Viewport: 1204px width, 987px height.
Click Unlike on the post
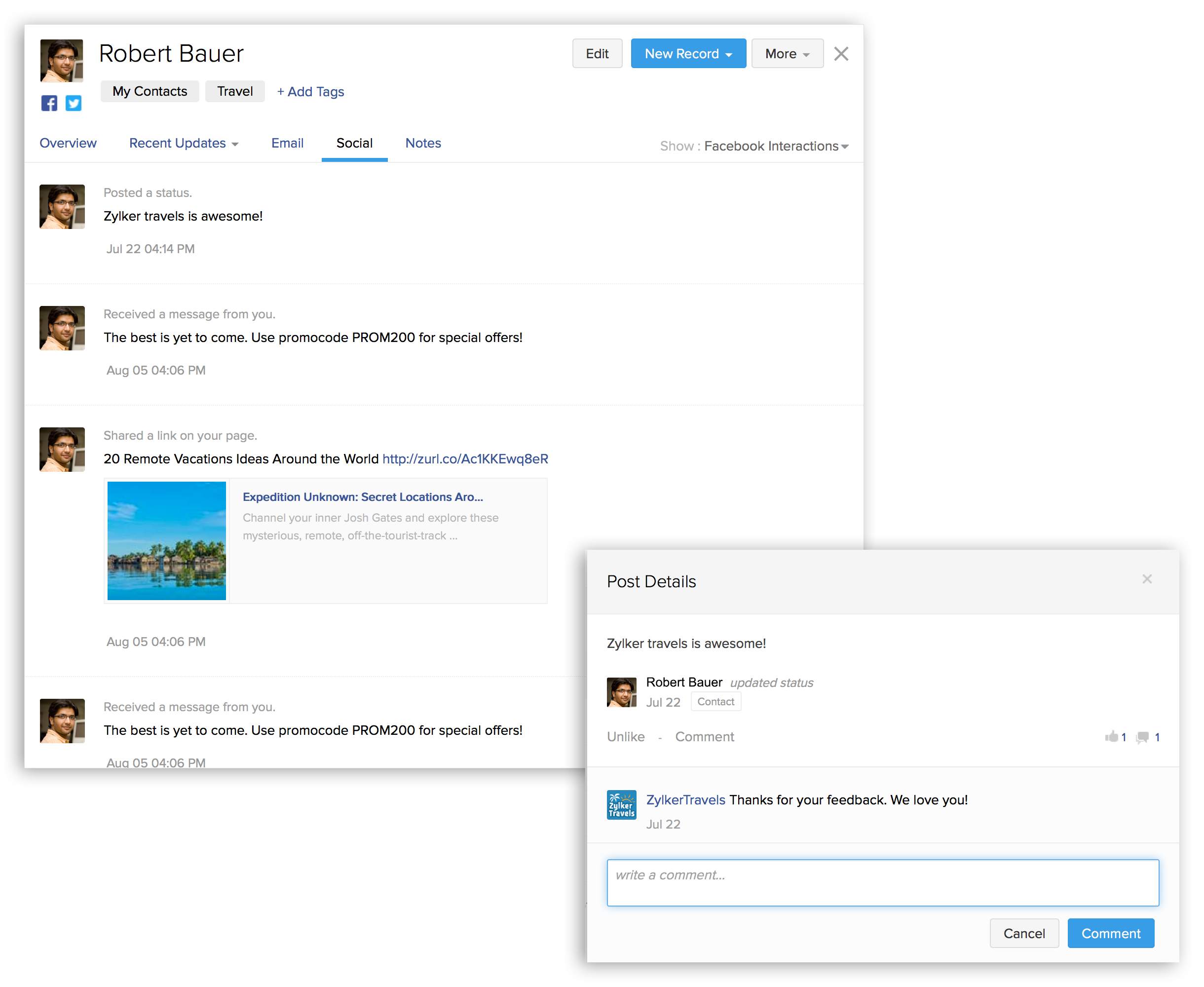[625, 737]
